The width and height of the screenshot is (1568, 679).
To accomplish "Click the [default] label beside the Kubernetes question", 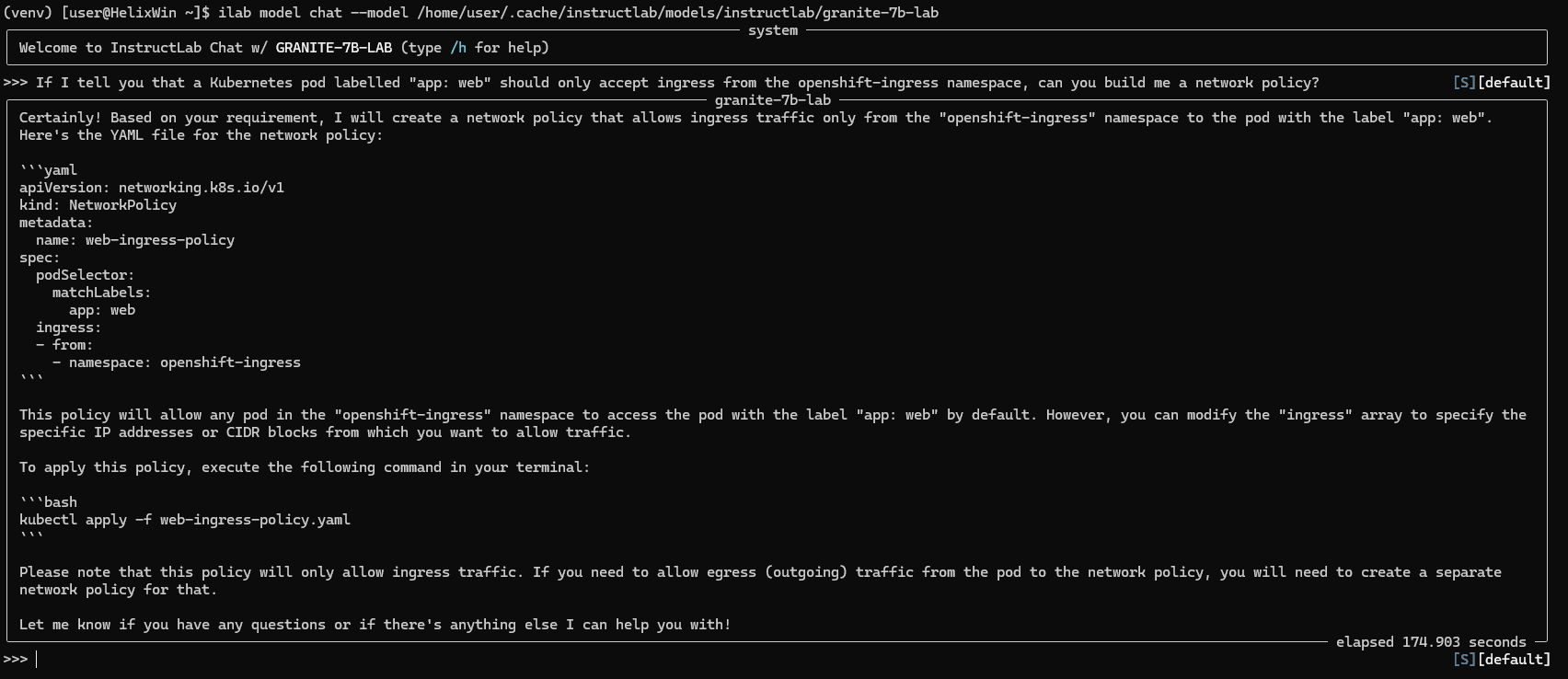I will click(1514, 83).
